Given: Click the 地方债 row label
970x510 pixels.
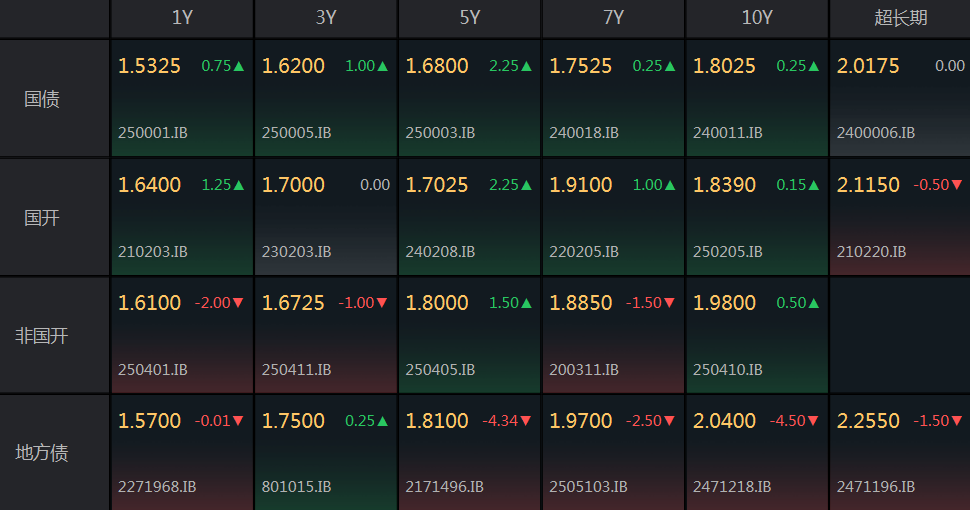Looking at the screenshot, I should pyautogui.click(x=41, y=452).
